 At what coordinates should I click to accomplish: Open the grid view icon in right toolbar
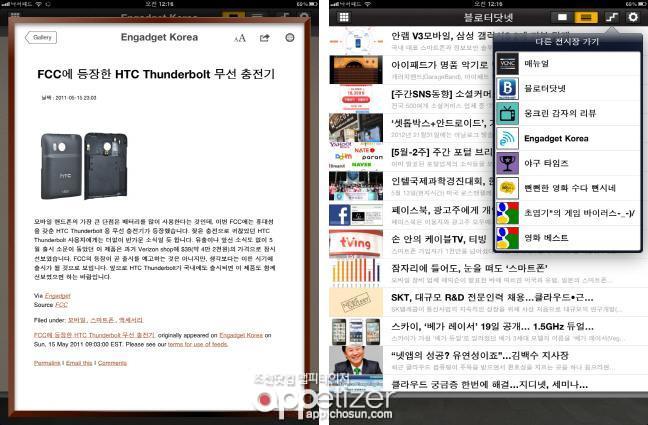tap(344, 17)
